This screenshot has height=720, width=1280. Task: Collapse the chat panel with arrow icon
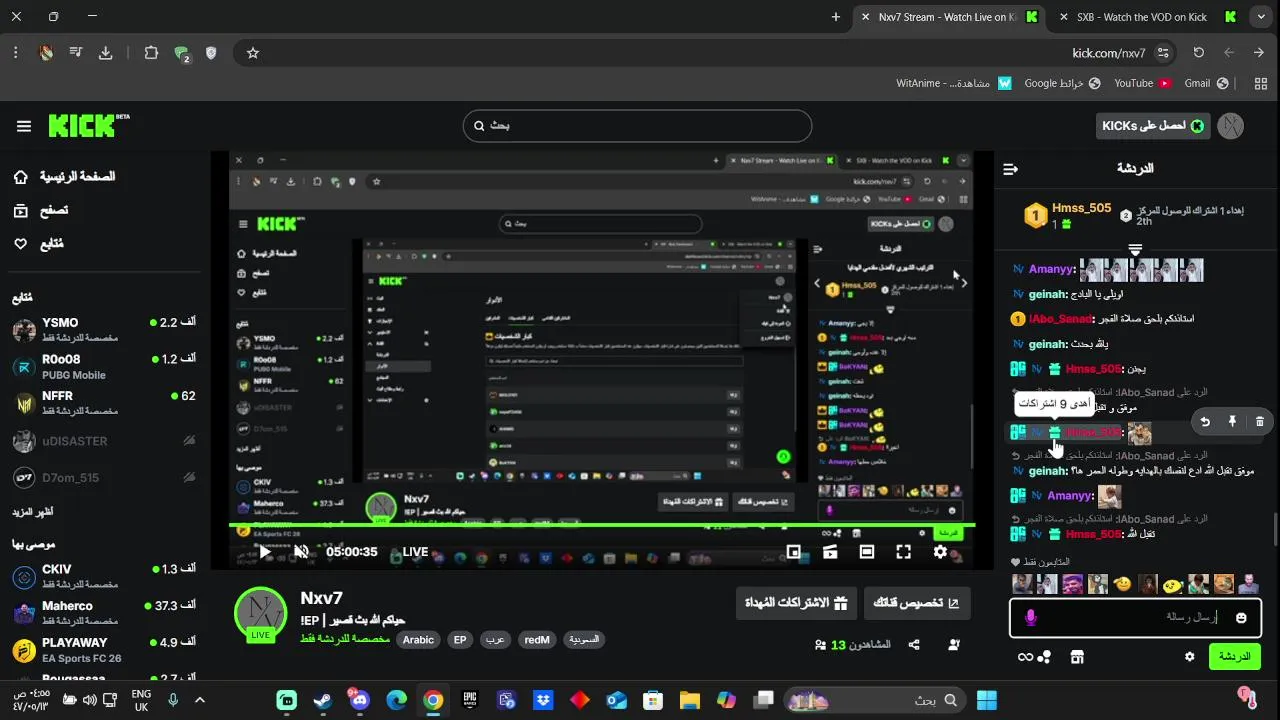click(1010, 169)
